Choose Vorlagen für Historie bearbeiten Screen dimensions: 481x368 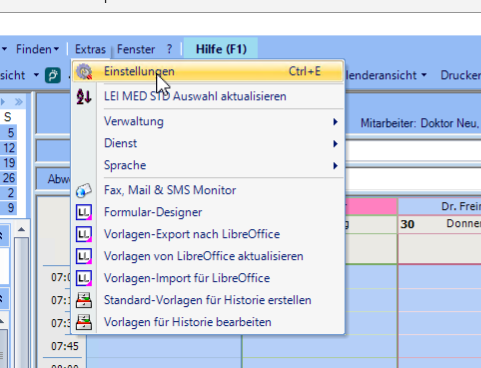click(208, 322)
